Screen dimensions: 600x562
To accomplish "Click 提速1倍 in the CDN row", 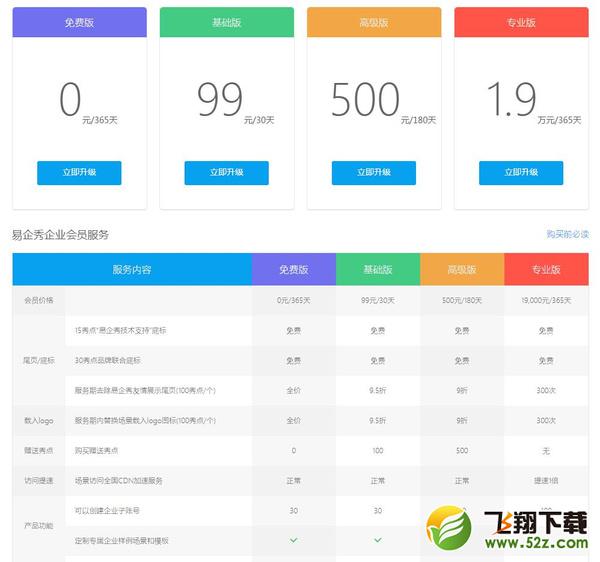I will pyautogui.click(x=546, y=480).
